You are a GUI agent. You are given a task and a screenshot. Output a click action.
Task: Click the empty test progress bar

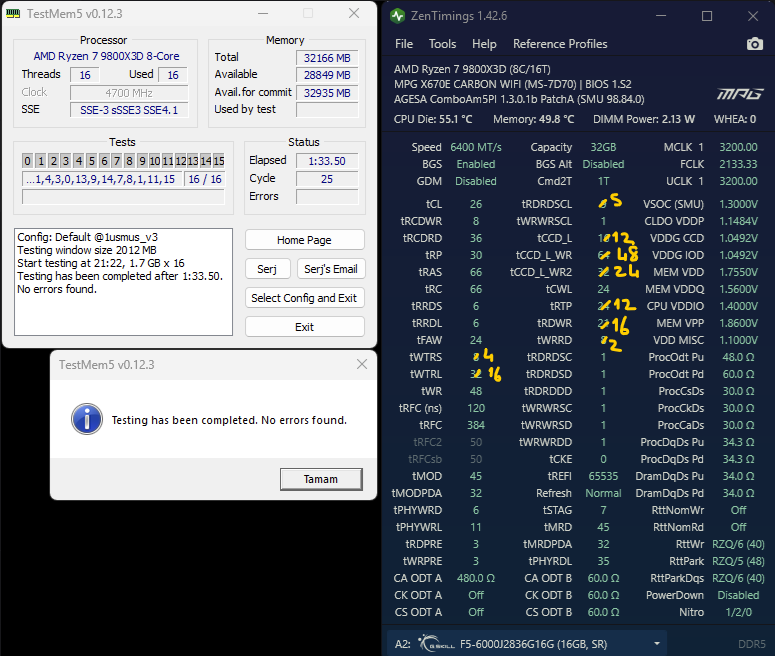click(123, 197)
